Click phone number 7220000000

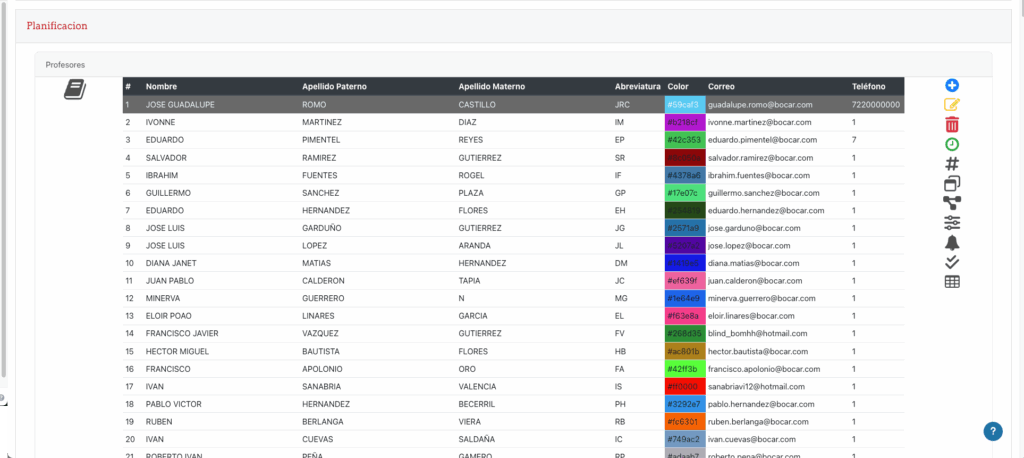pyautogui.click(x=876, y=105)
